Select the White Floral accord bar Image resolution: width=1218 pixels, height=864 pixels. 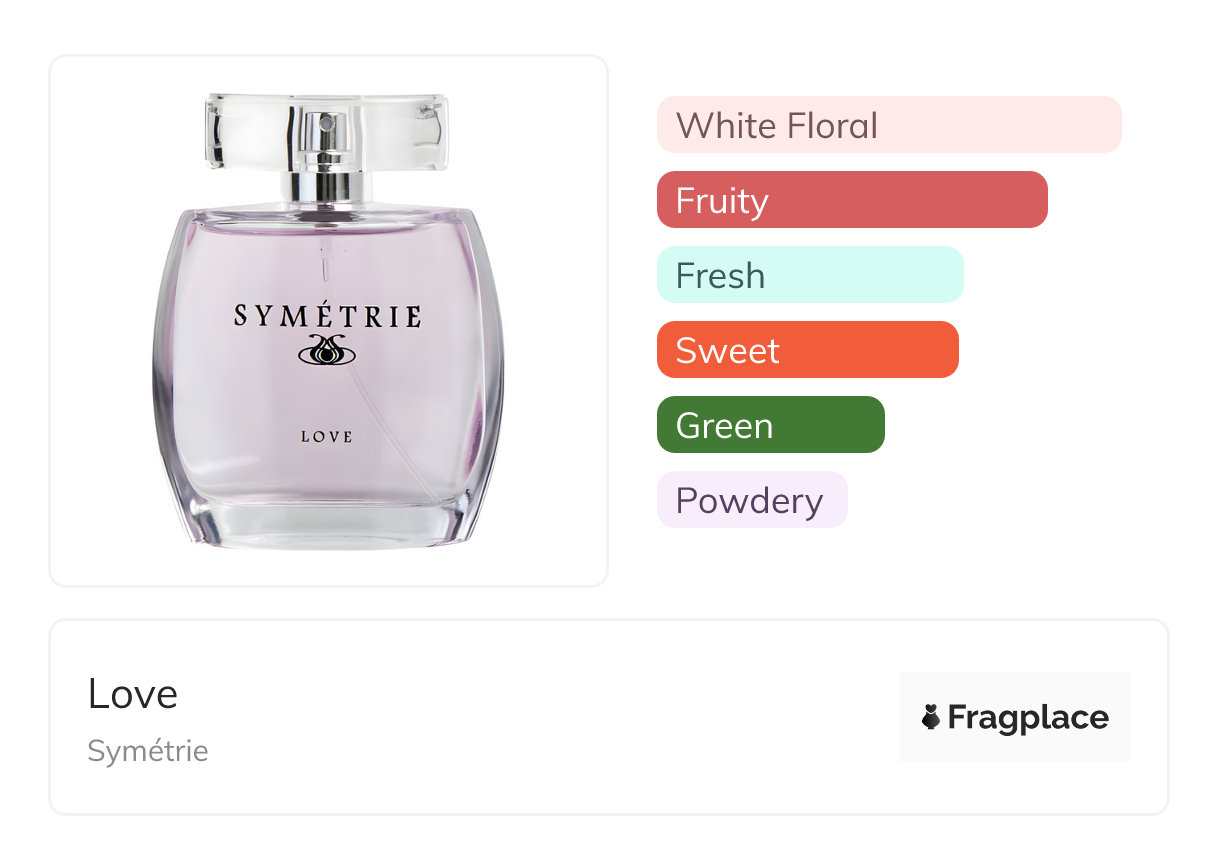coord(888,125)
